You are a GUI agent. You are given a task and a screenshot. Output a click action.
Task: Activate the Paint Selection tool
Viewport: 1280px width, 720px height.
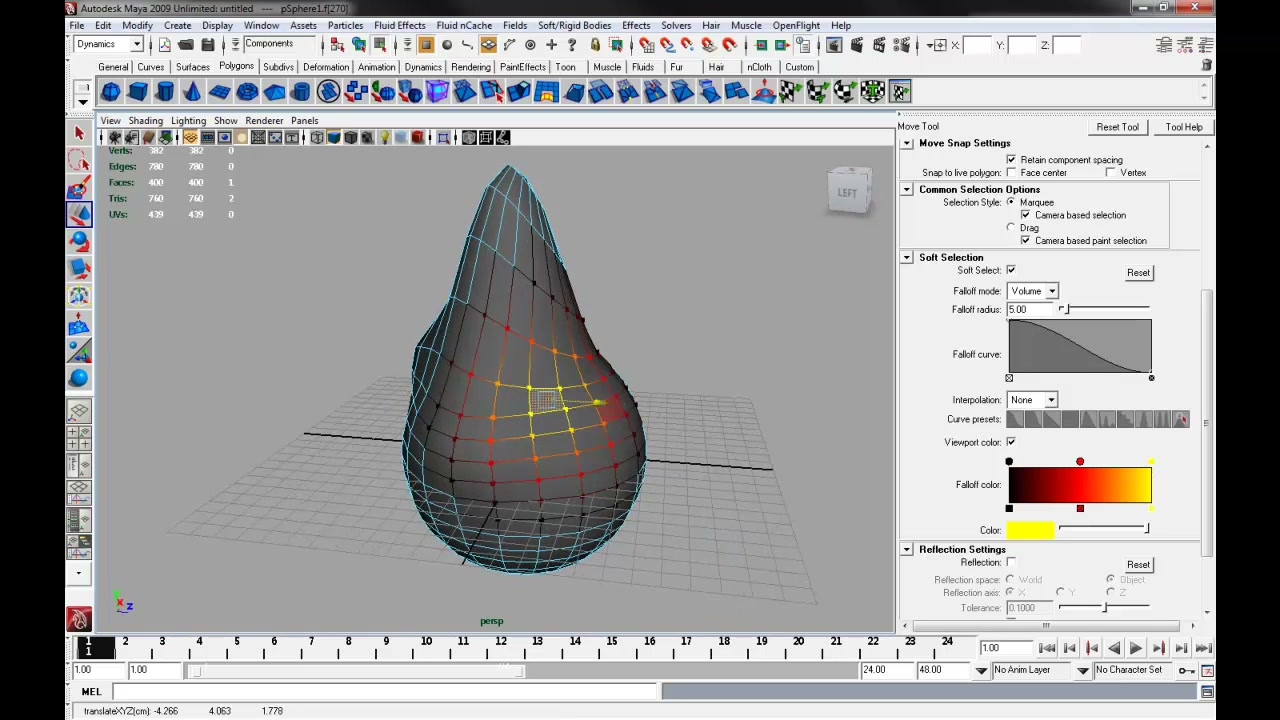click(79, 187)
